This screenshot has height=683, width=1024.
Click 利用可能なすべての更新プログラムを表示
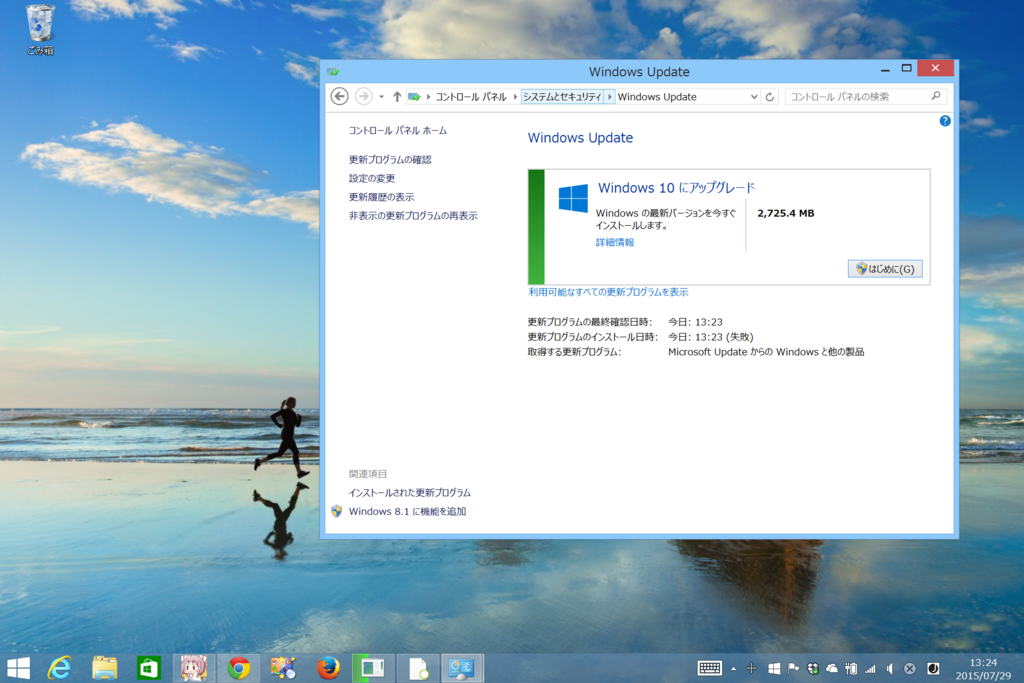[608, 292]
